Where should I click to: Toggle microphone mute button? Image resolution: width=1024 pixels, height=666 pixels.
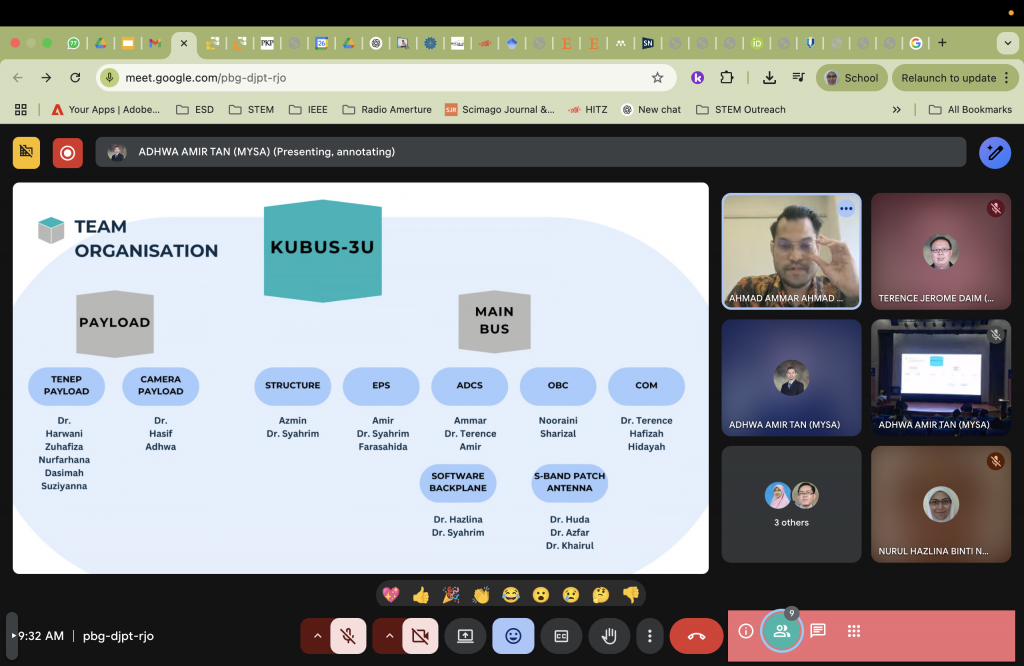pos(348,635)
